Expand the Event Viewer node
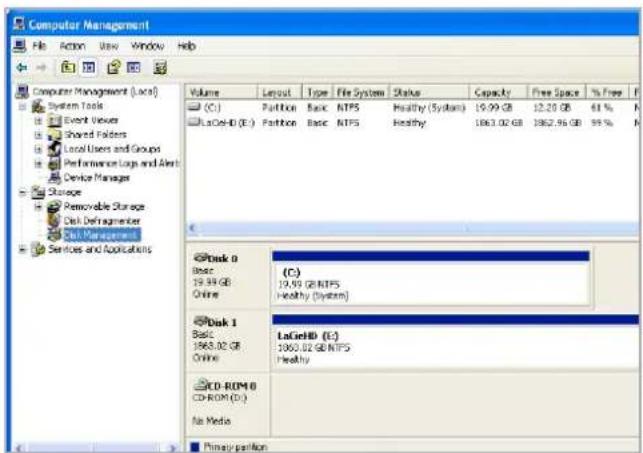This screenshot has width=643, height=453. (38, 121)
